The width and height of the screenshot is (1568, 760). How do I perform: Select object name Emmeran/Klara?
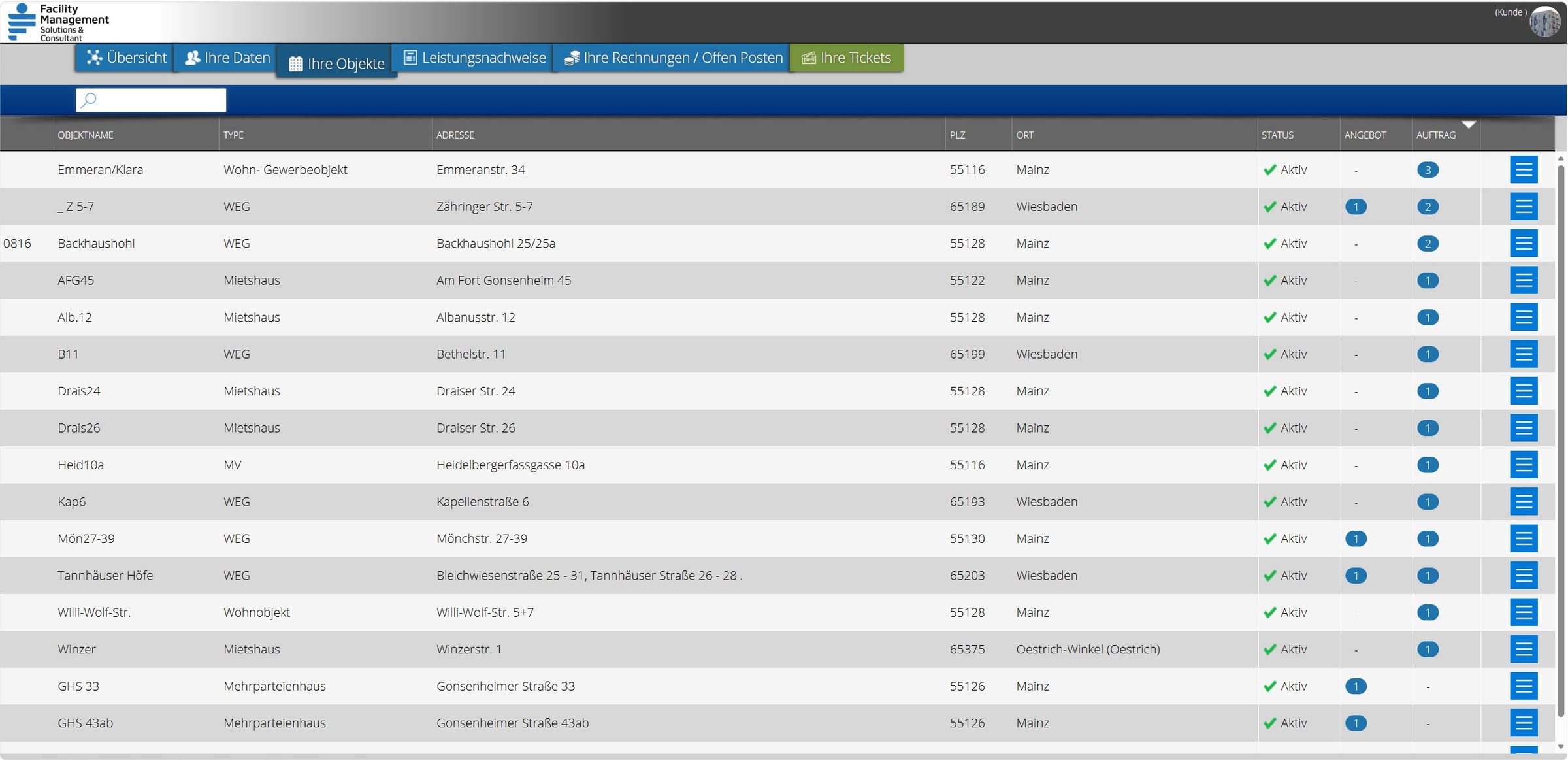[100, 170]
